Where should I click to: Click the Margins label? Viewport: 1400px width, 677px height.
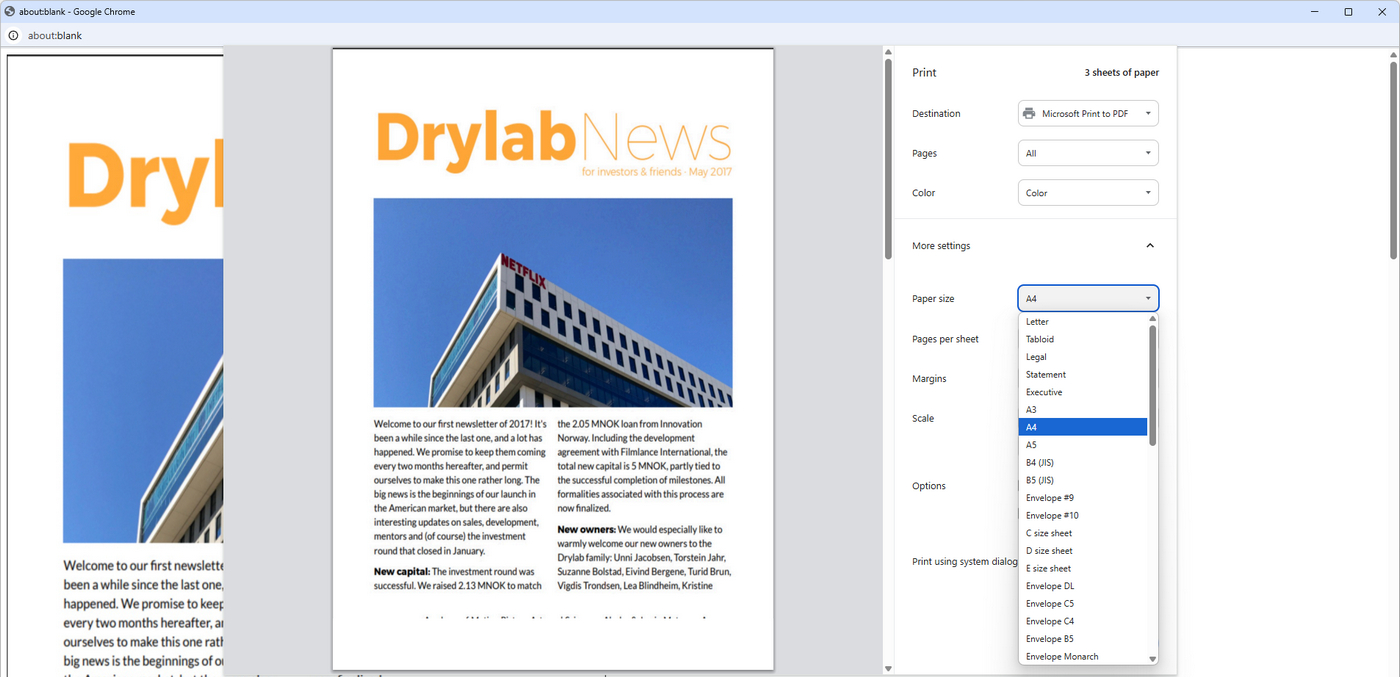point(929,379)
